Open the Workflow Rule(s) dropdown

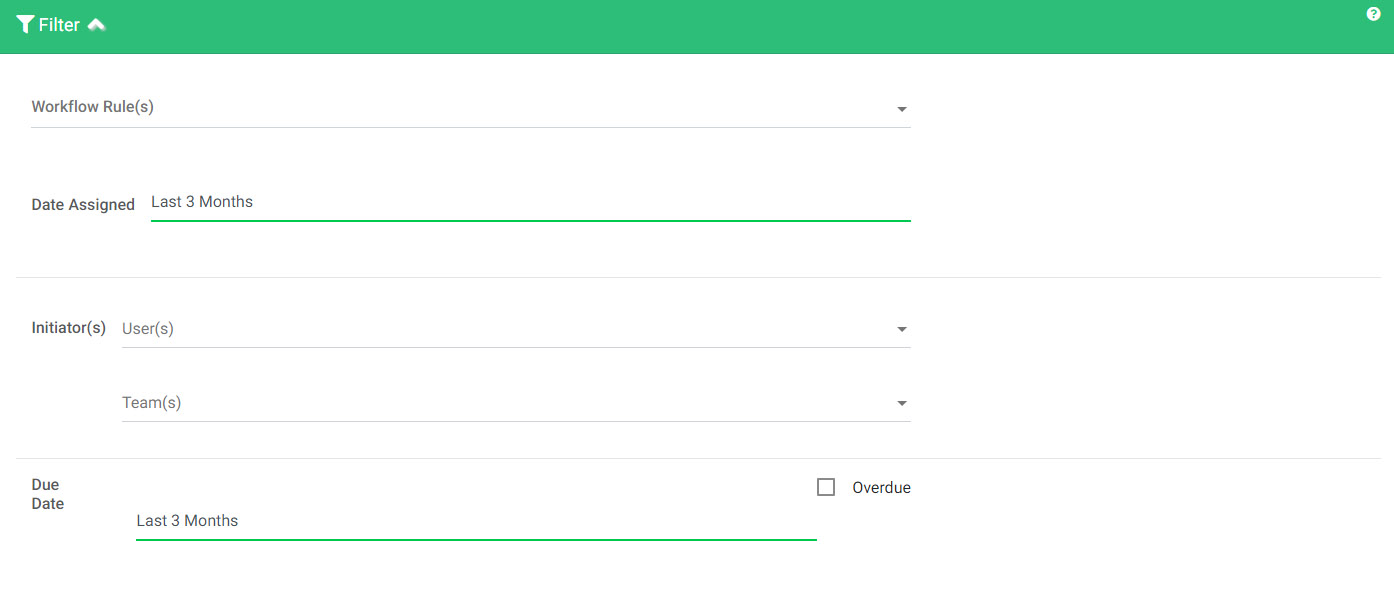(x=470, y=107)
